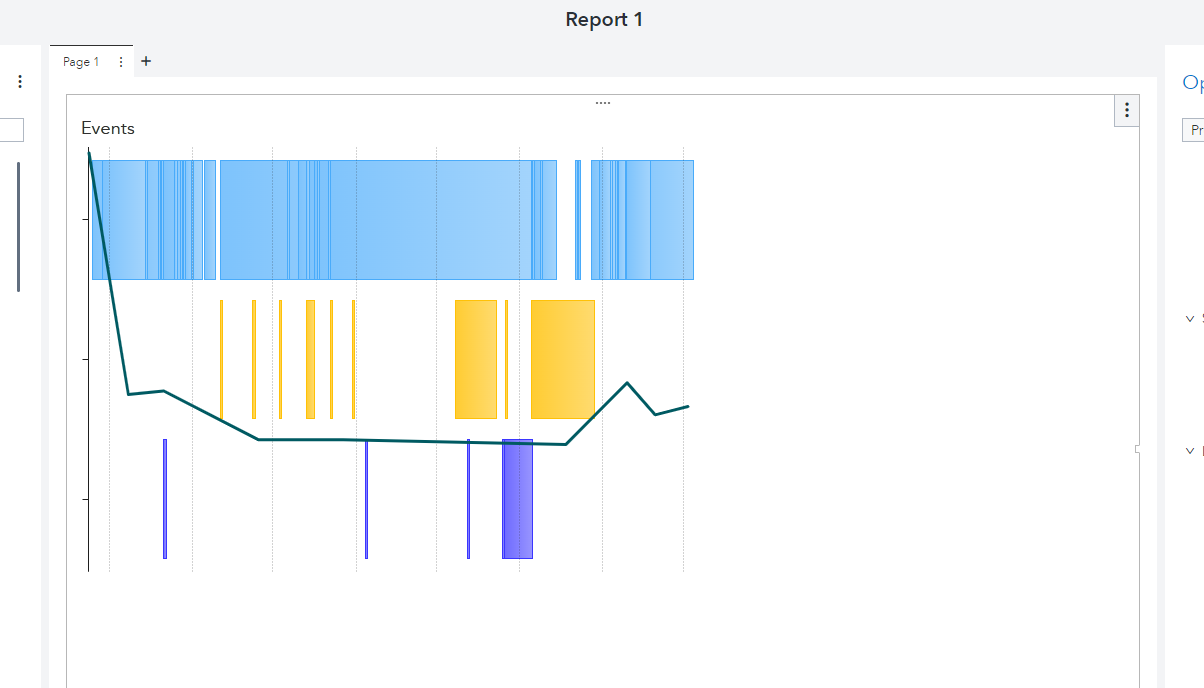Open the partially visible Options pane heading

1192,83
